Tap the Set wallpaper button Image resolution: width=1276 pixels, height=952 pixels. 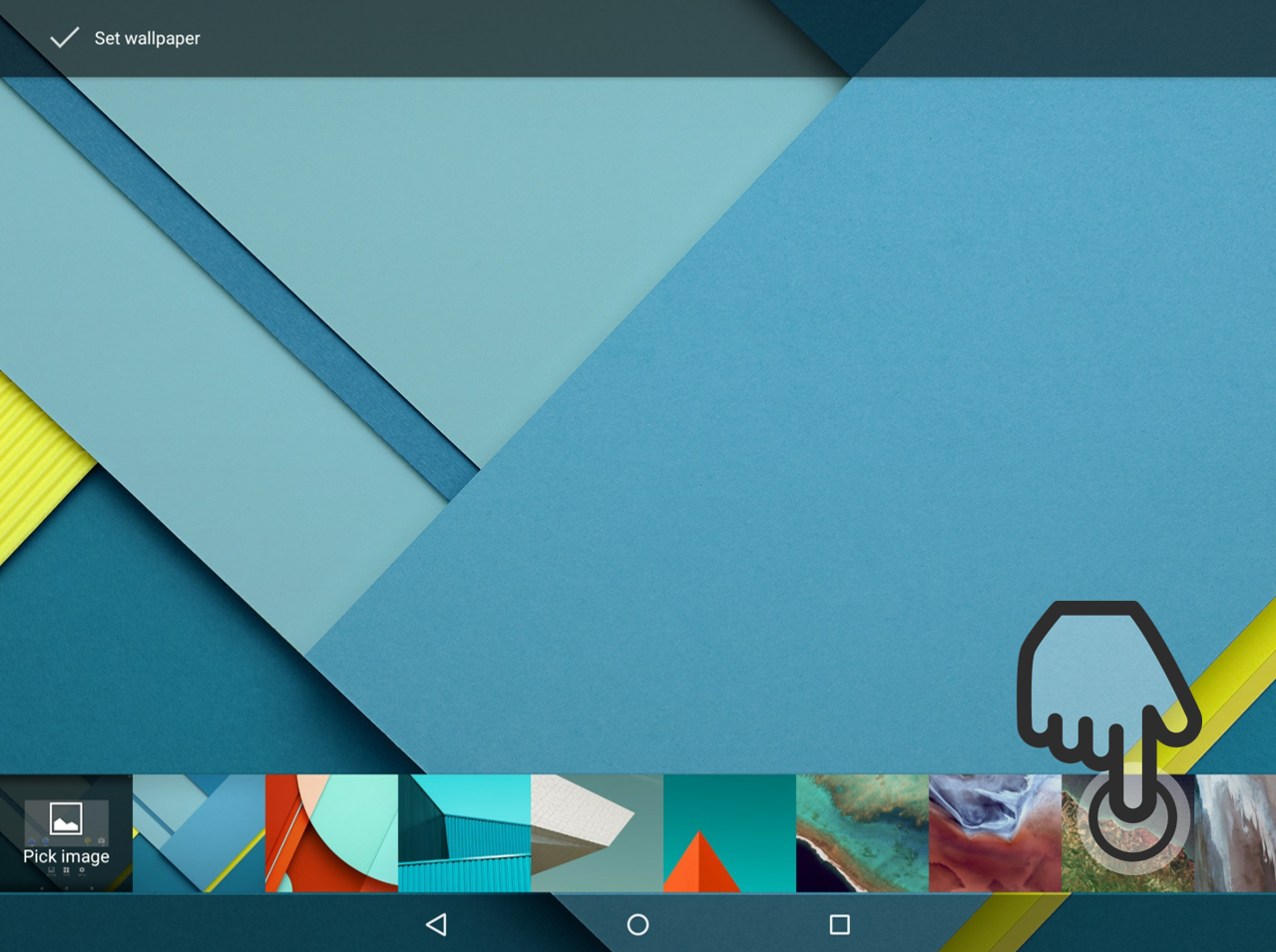(125, 38)
